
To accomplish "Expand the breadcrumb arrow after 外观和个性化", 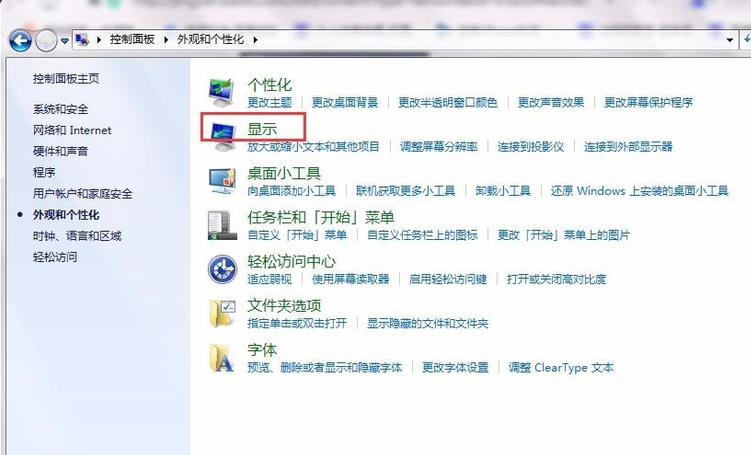I will pyautogui.click(x=255, y=40).
